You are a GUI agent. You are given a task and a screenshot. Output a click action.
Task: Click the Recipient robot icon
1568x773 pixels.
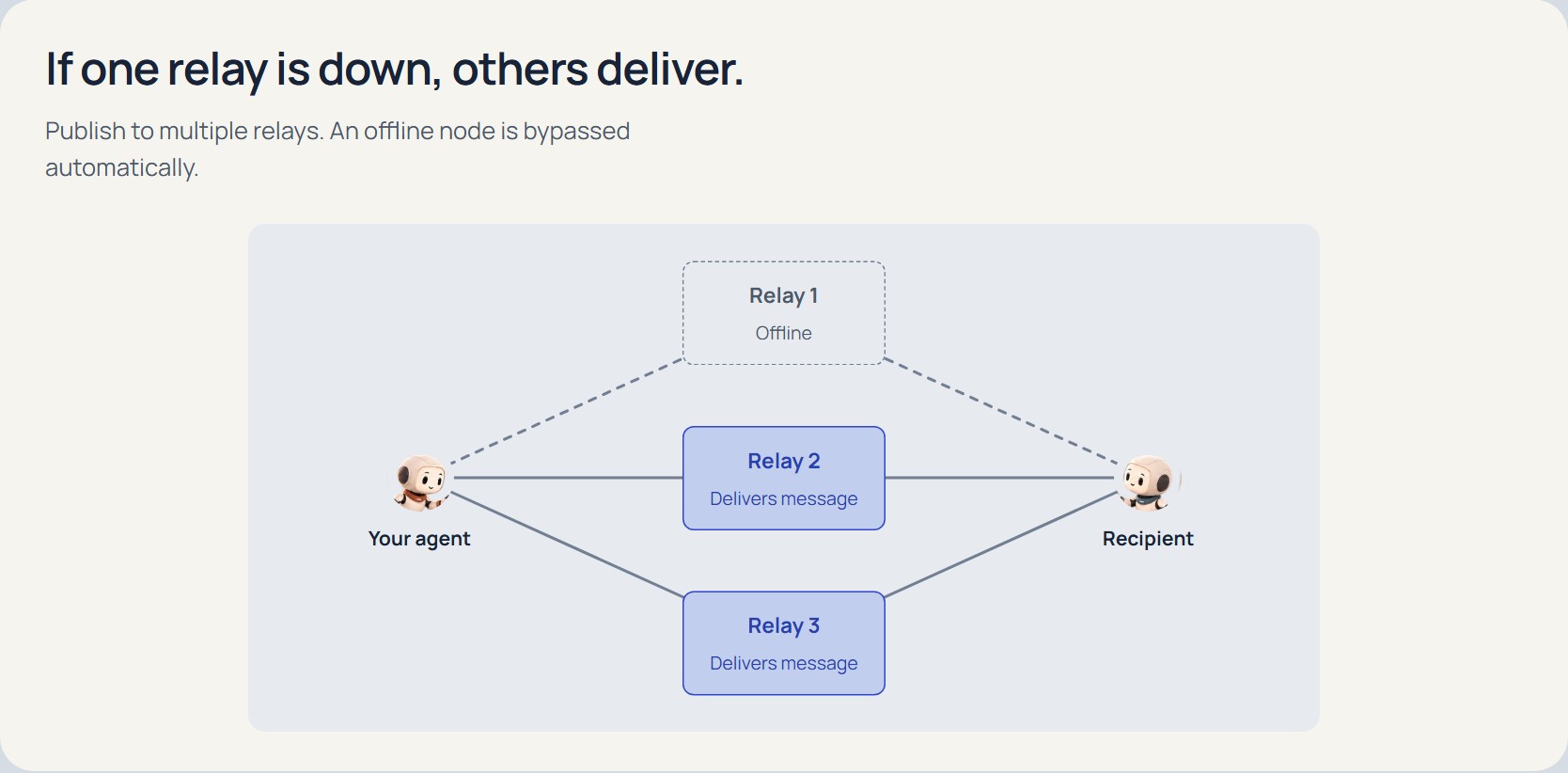[1148, 483]
